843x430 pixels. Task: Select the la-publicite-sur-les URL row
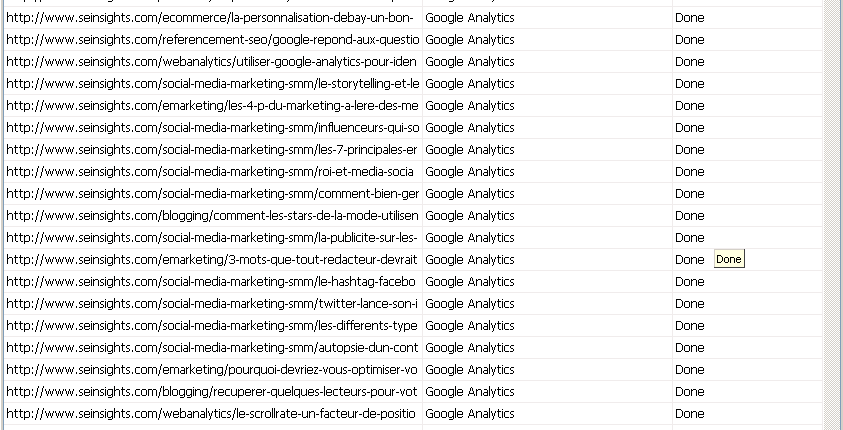coord(212,238)
